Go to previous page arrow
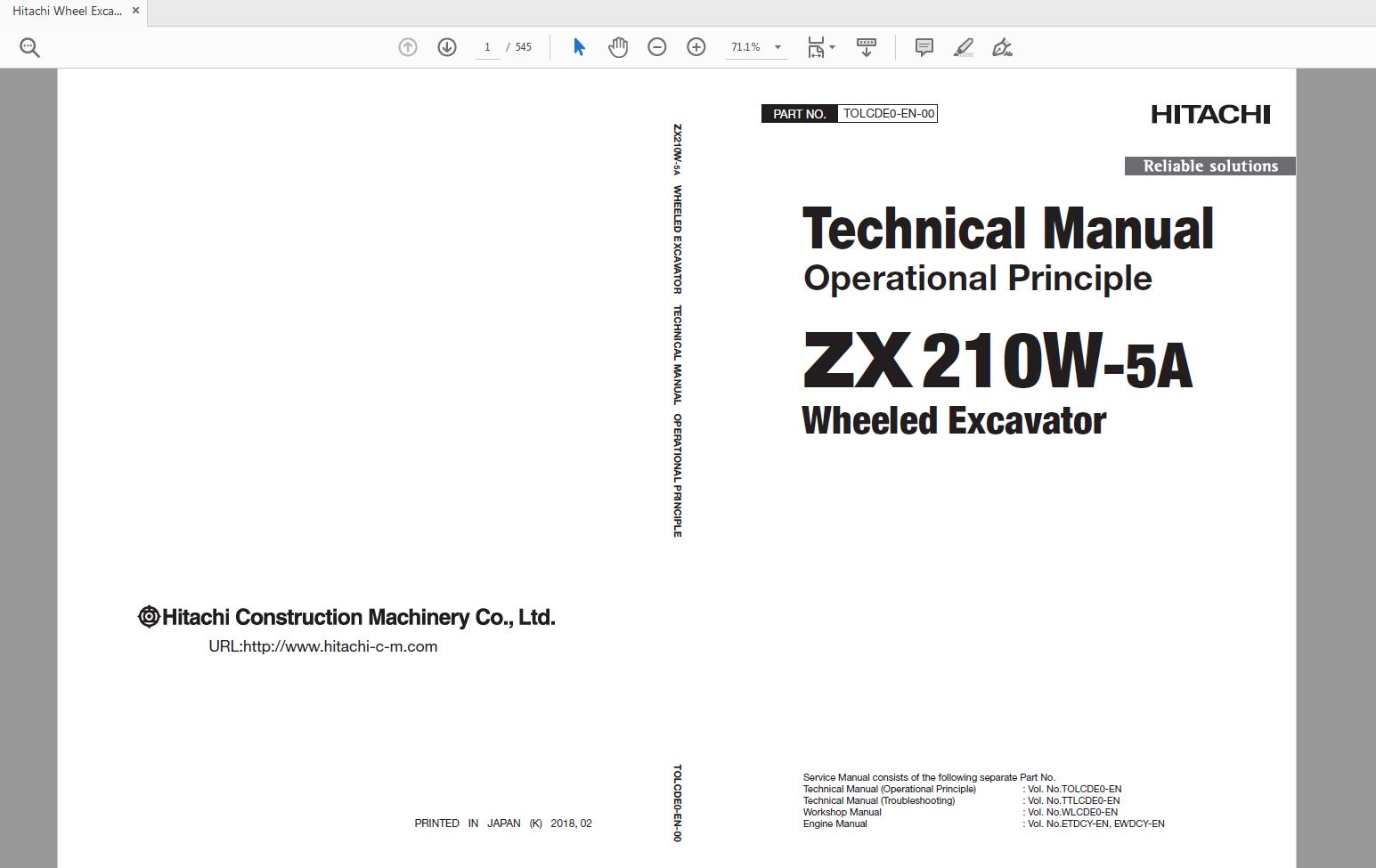Screen dimensions: 1376x868 pos(408,47)
